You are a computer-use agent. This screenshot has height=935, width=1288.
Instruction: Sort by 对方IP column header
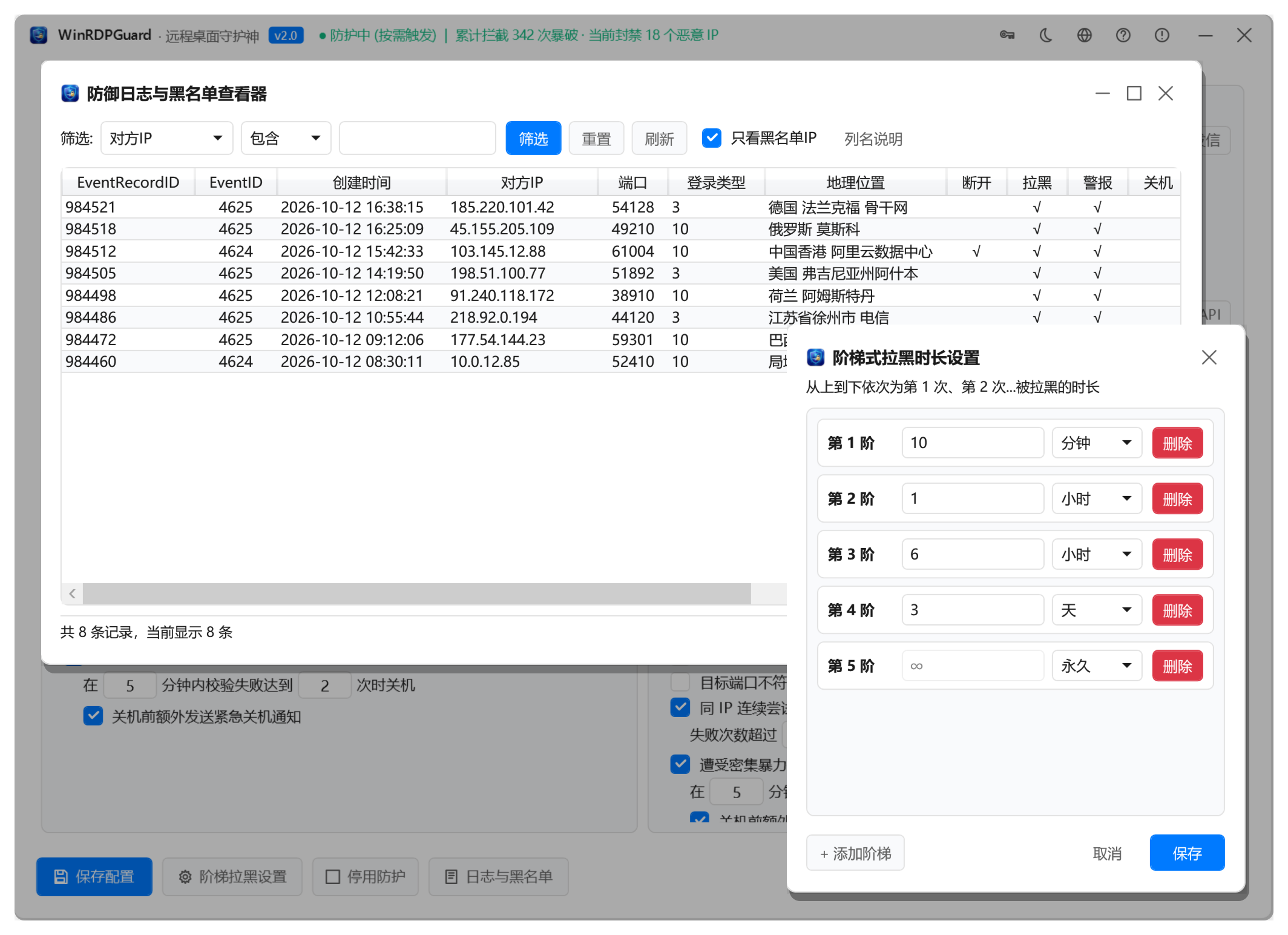coord(522,182)
